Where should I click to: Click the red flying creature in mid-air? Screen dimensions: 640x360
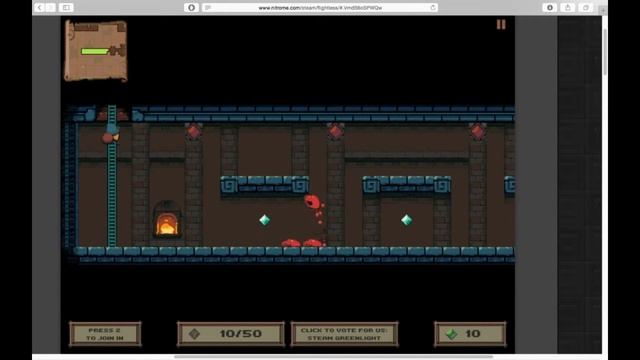pyautogui.click(x=313, y=203)
